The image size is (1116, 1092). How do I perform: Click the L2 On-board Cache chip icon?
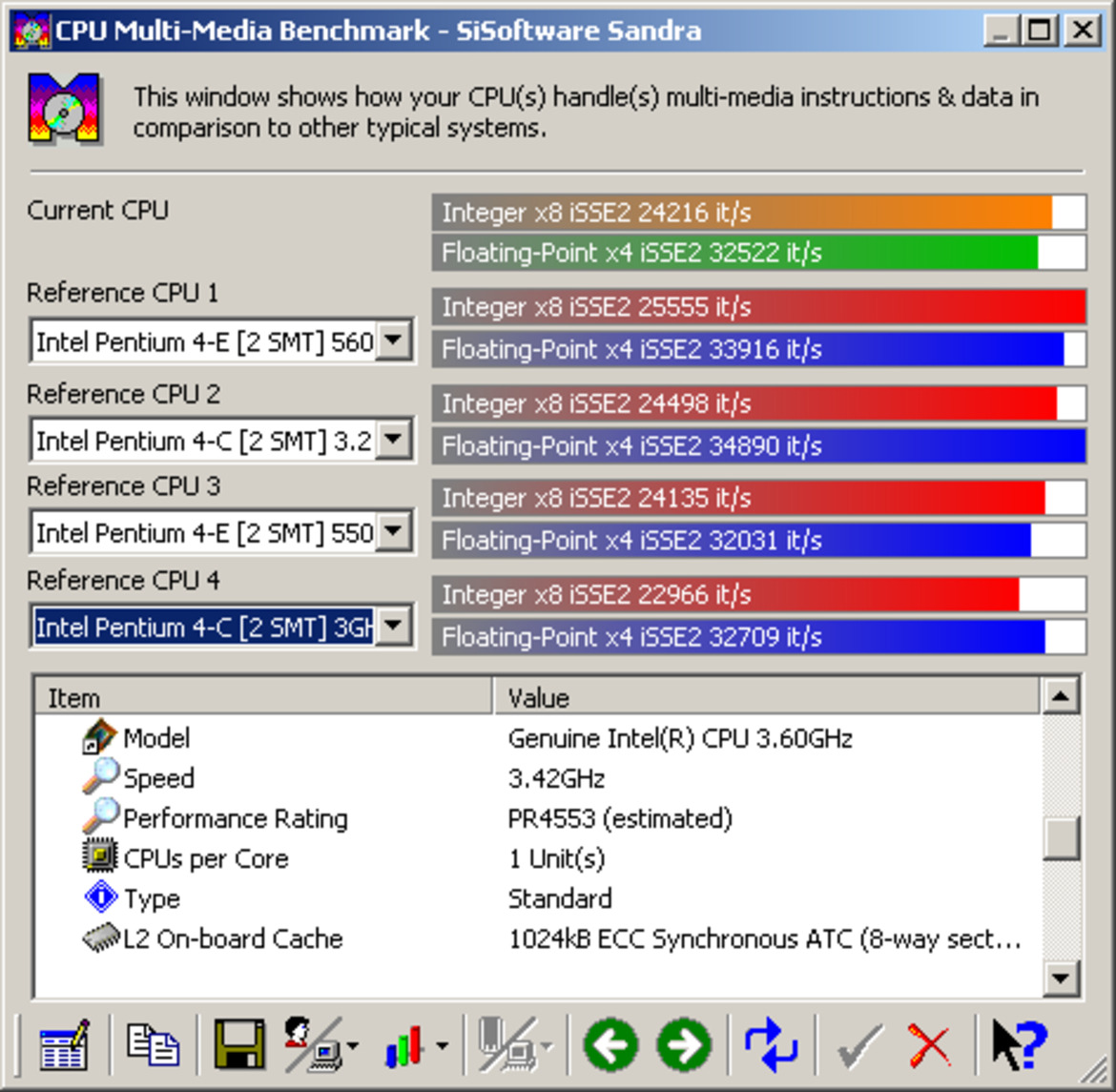point(100,937)
